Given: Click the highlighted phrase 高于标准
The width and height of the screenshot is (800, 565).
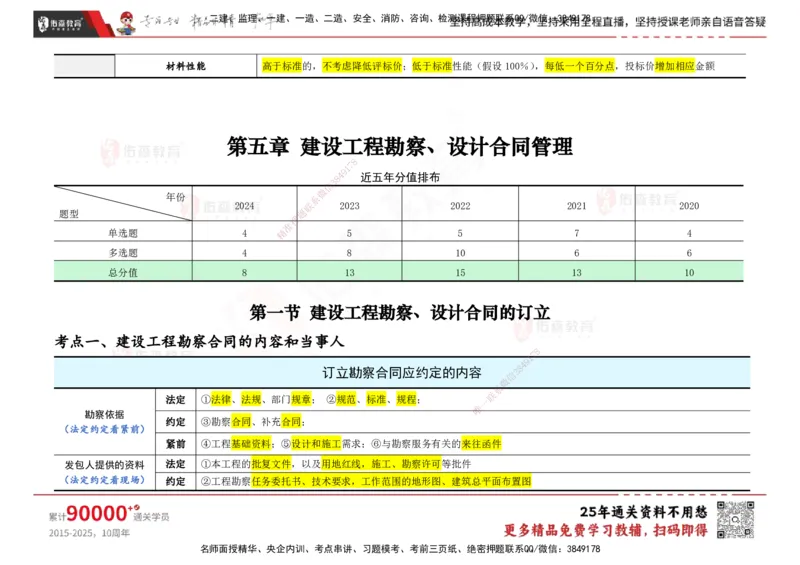Looking at the screenshot, I should pos(282,66).
